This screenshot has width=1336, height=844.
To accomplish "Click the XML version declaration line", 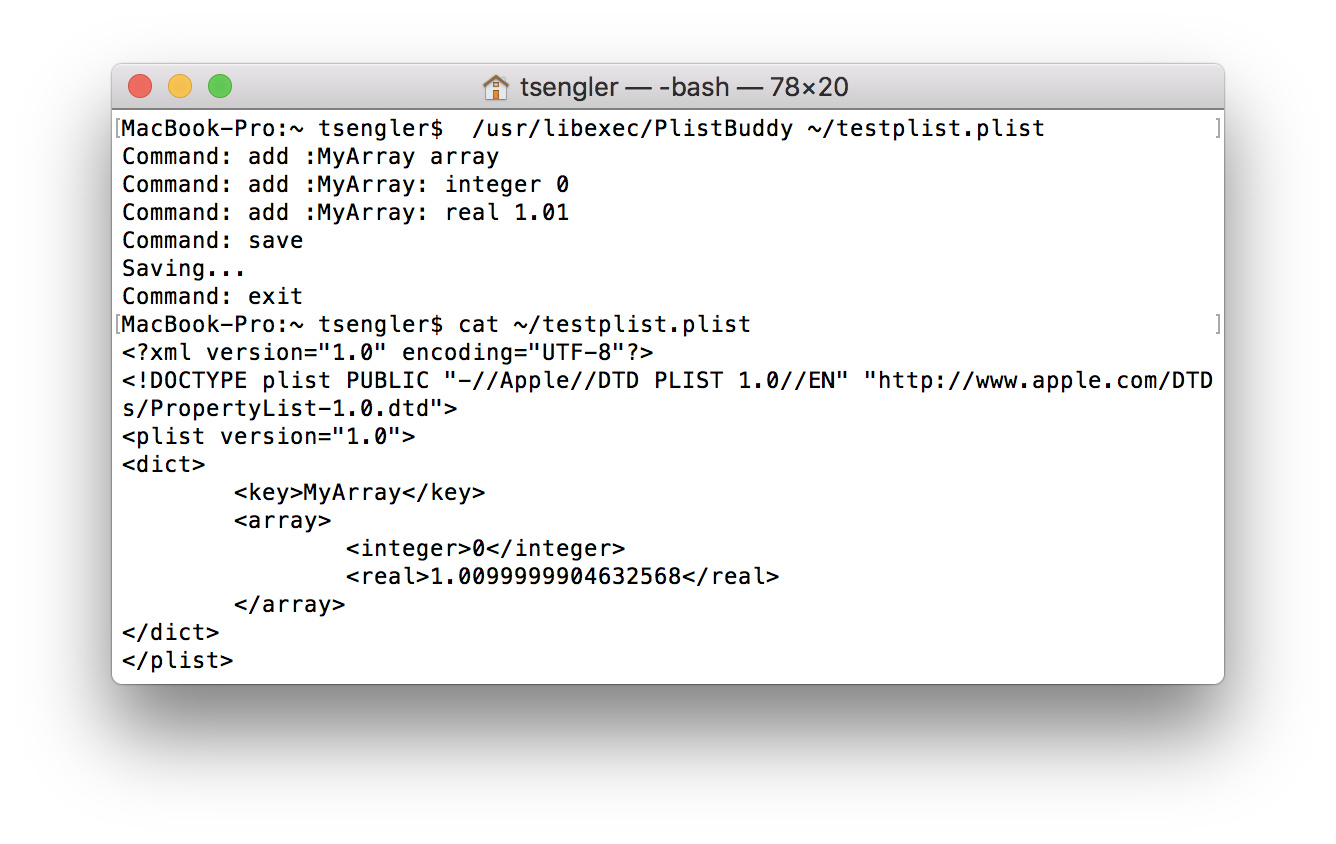I will click(387, 353).
